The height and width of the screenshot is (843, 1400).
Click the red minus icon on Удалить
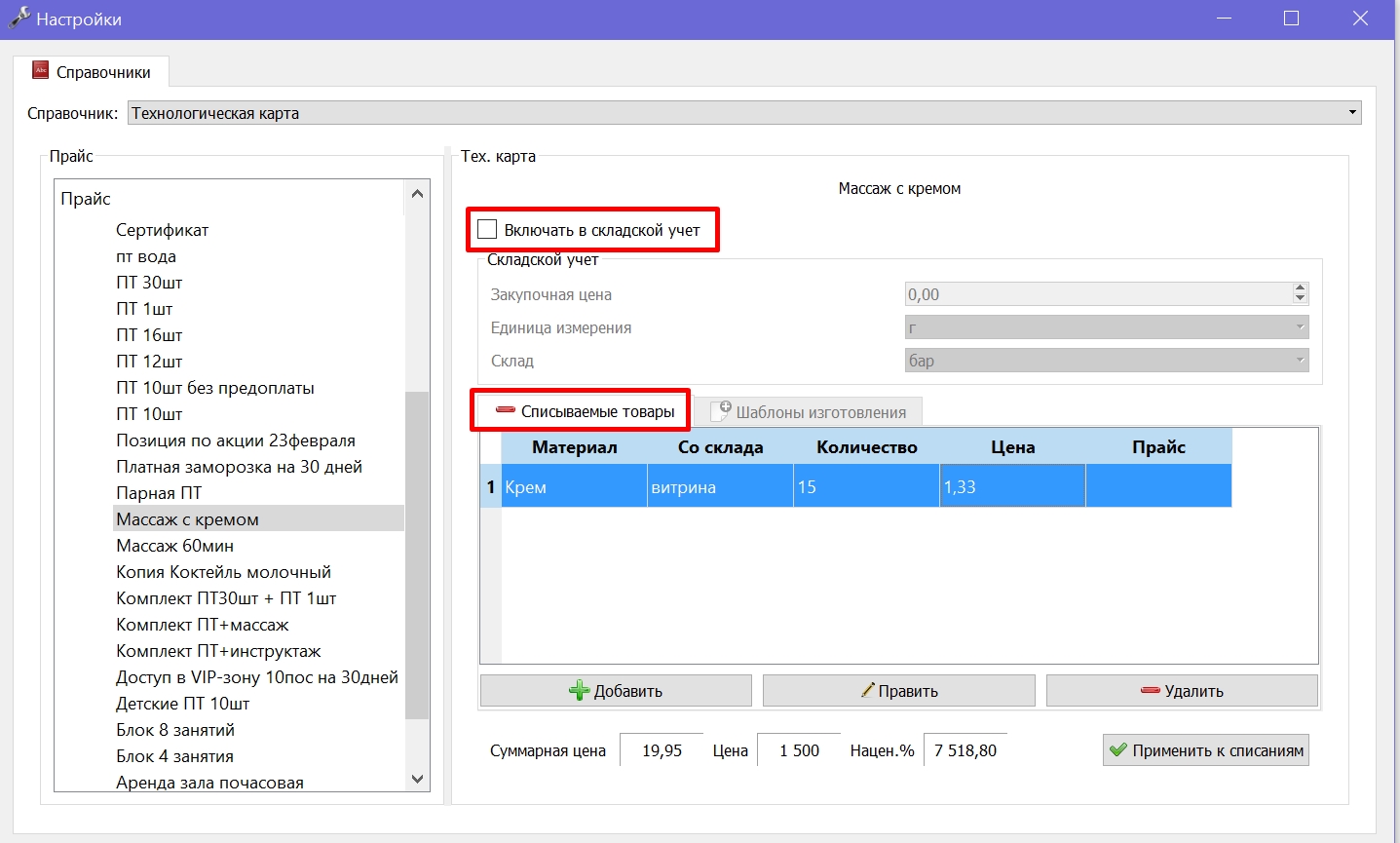coord(1151,691)
